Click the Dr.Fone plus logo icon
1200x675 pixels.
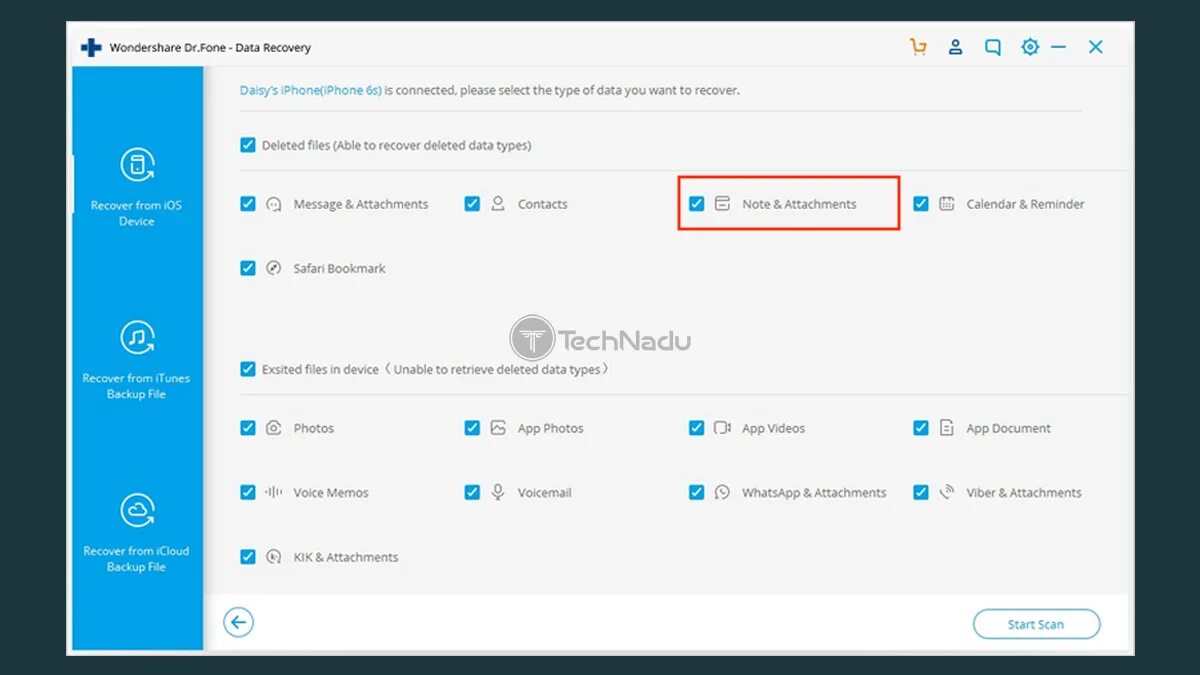click(91, 47)
